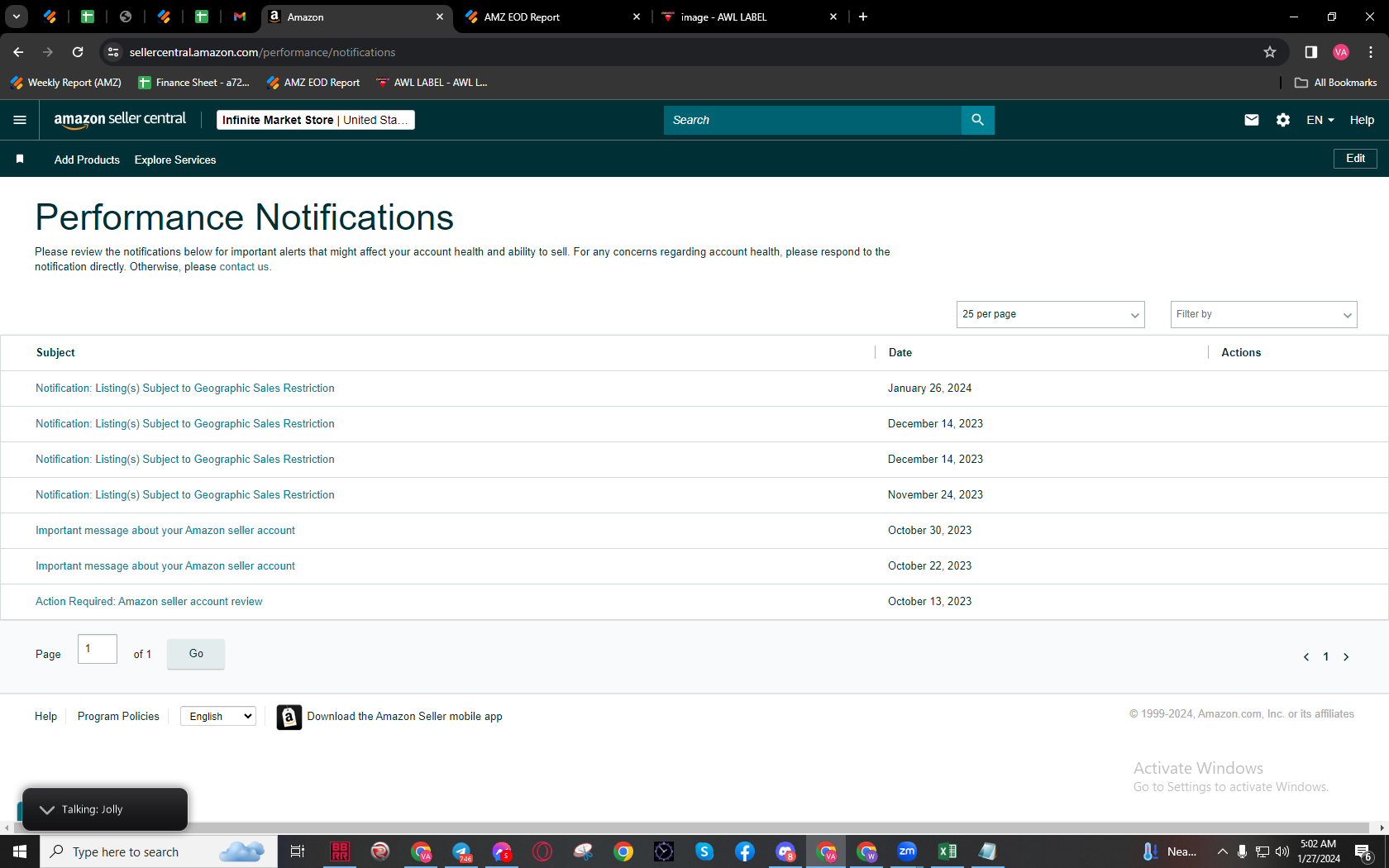Open the settings gear in Seller Central
Image resolution: width=1389 pixels, height=868 pixels.
click(x=1283, y=120)
